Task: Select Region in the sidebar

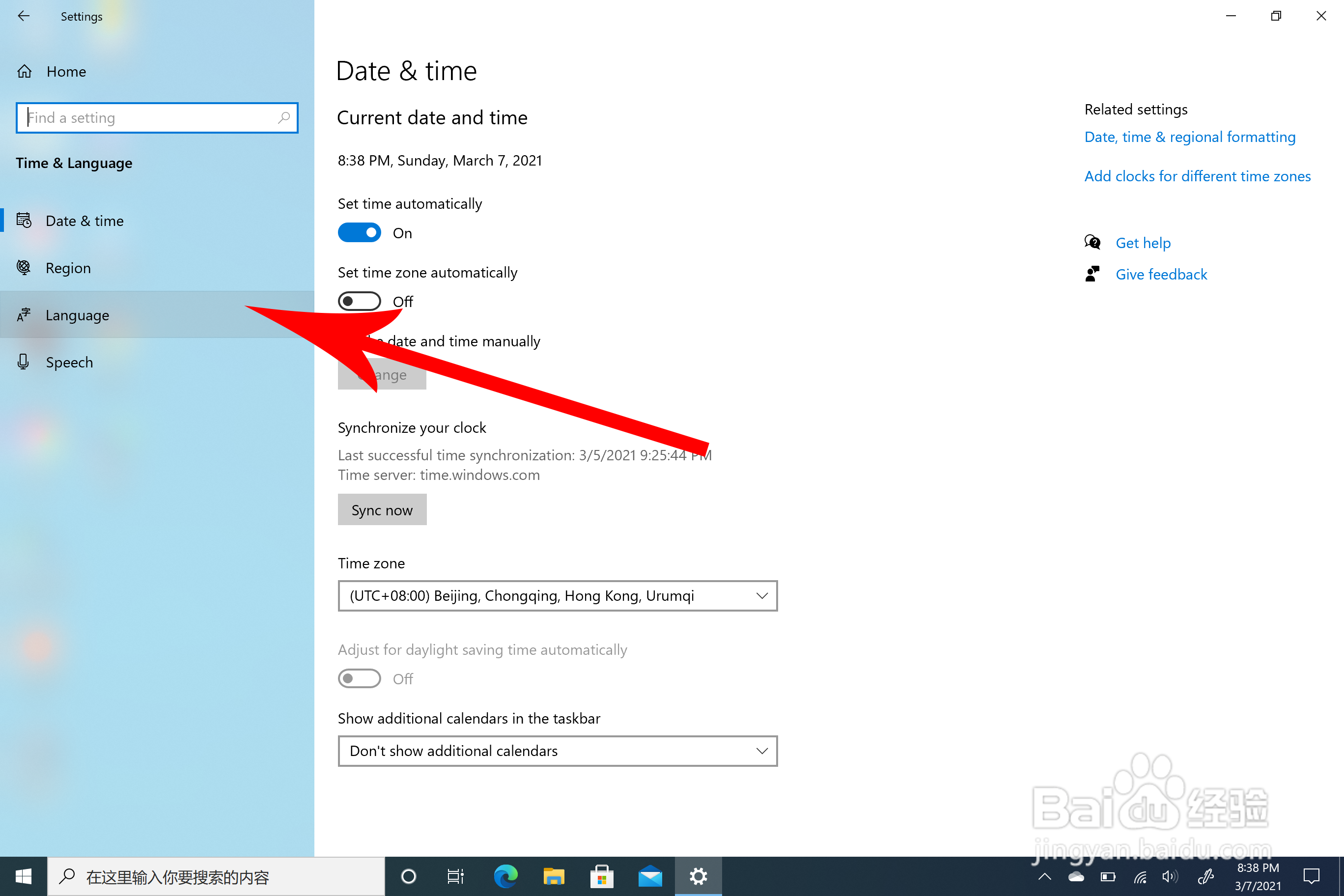Action: tap(68, 268)
